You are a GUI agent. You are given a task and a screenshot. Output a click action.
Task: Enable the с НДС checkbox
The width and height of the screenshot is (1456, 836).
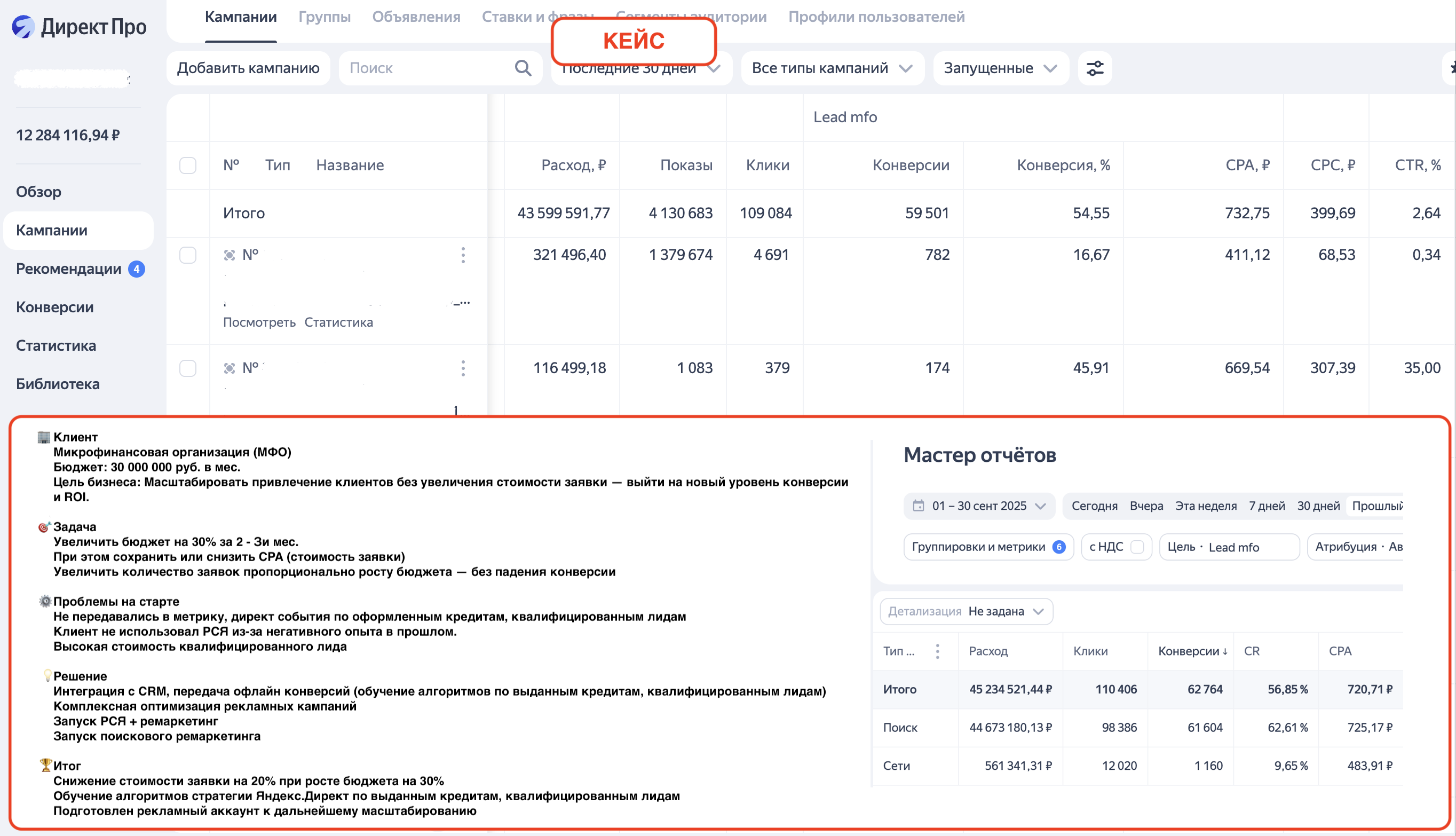[1136, 547]
